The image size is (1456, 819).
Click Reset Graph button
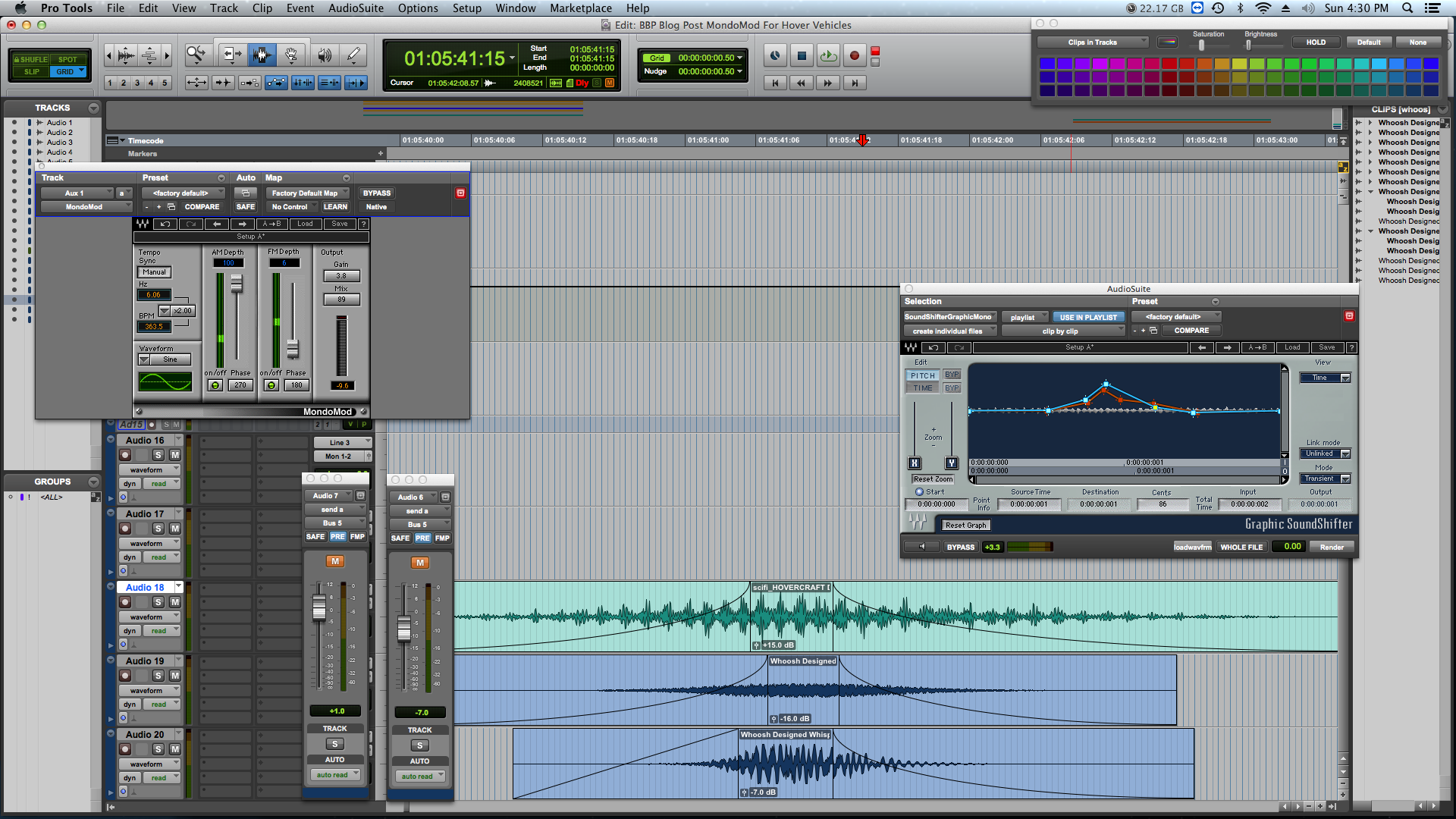(x=966, y=525)
